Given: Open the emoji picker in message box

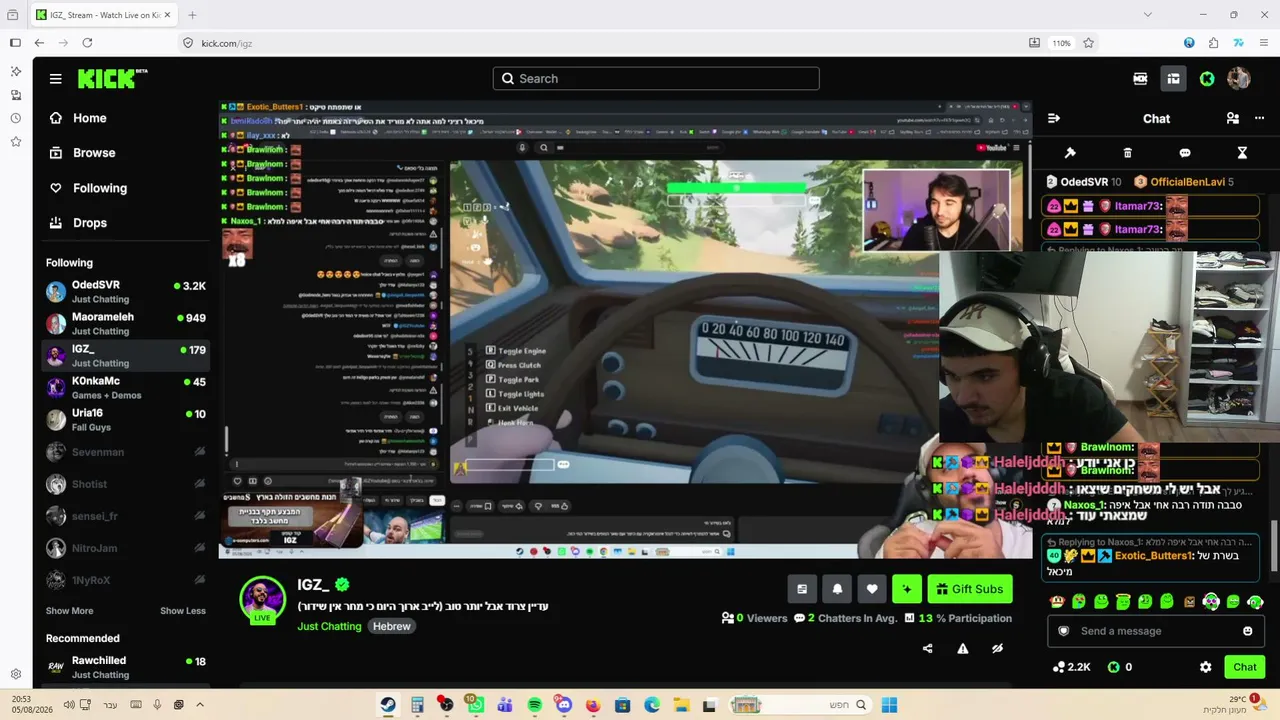Looking at the screenshot, I should (x=1247, y=631).
